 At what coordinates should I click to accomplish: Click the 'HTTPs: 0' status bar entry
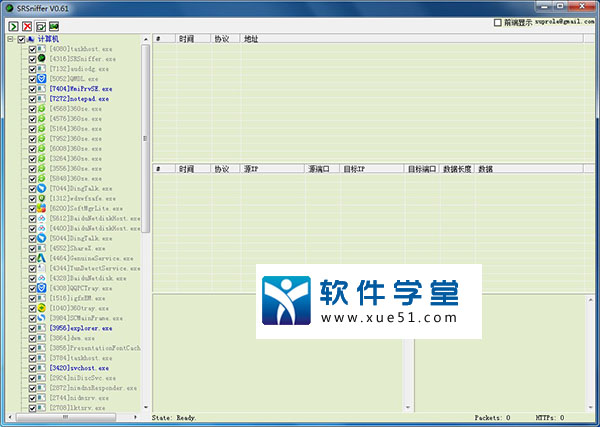point(550,418)
